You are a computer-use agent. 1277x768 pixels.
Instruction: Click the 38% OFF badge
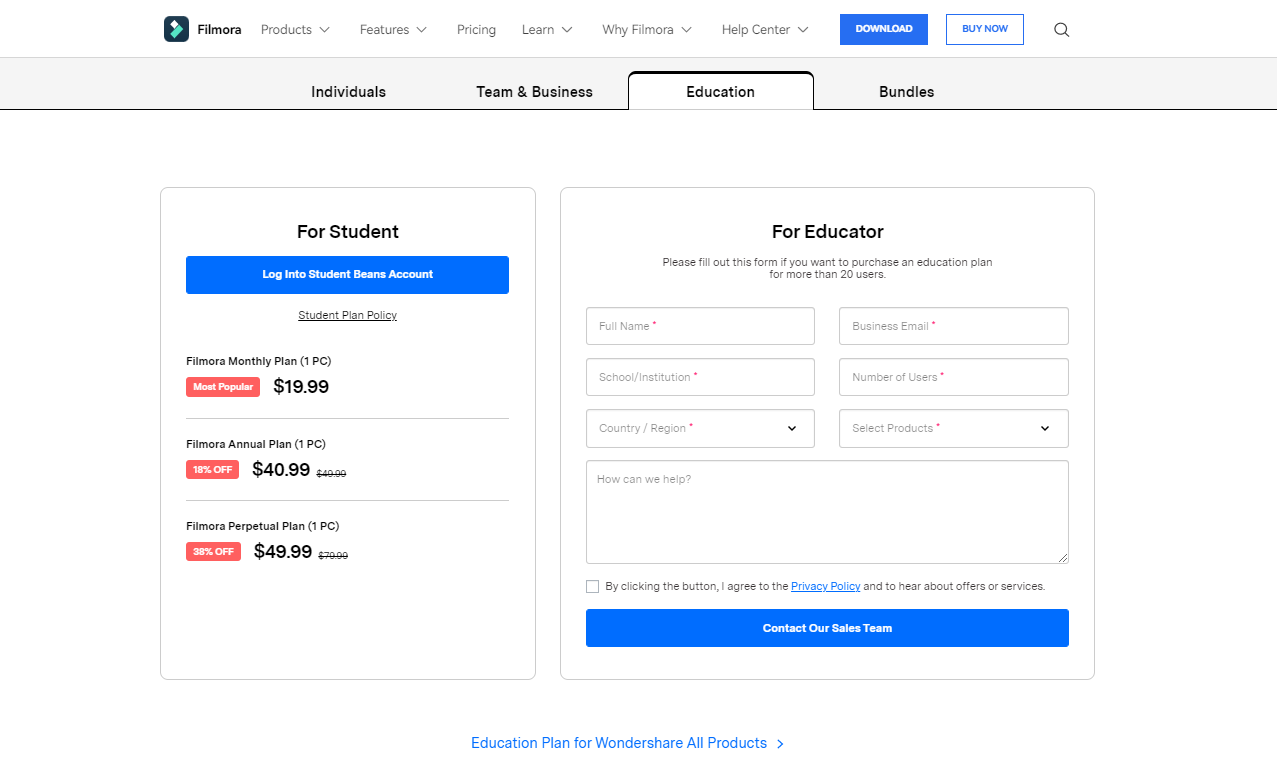point(213,552)
